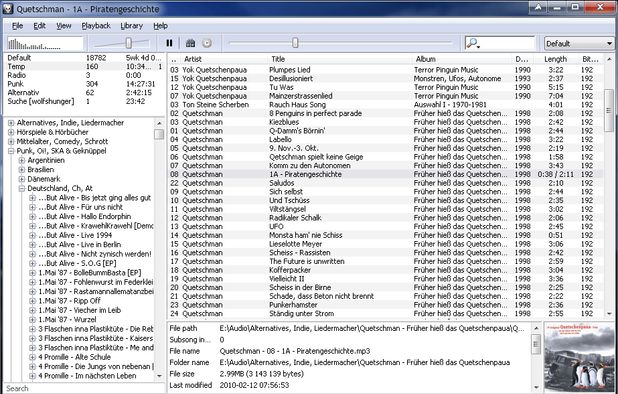The width and height of the screenshot is (618, 394).
Task: Expand Hörspiele & Hörbücher node
Action: point(11,132)
